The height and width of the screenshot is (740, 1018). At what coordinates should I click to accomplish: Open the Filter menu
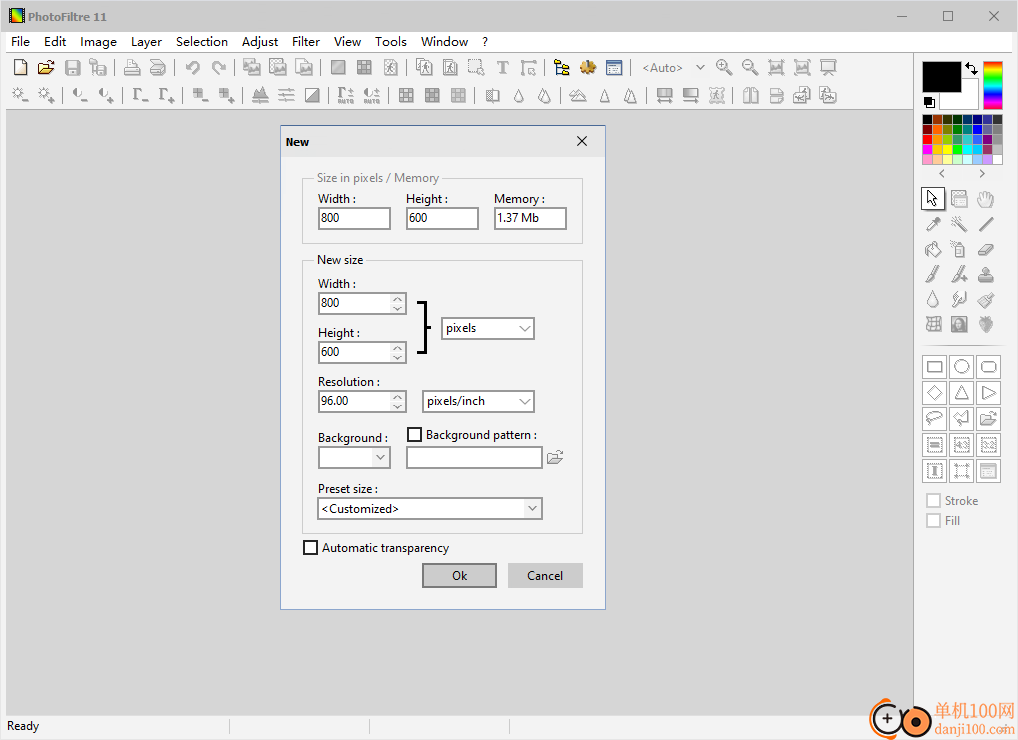[x=306, y=42]
